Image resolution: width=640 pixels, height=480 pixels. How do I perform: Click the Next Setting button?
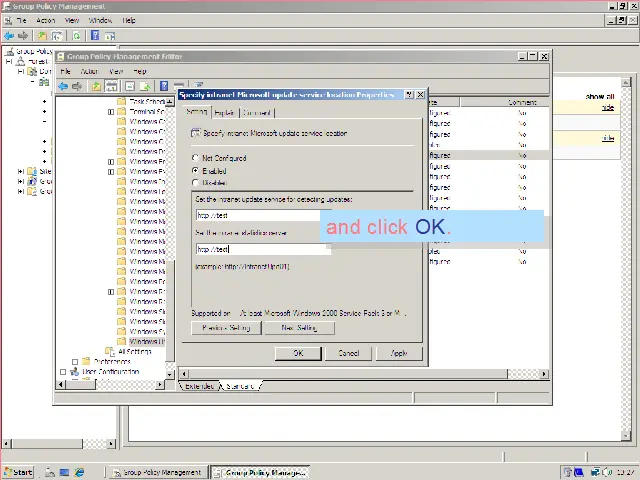[x=299, y=328]
